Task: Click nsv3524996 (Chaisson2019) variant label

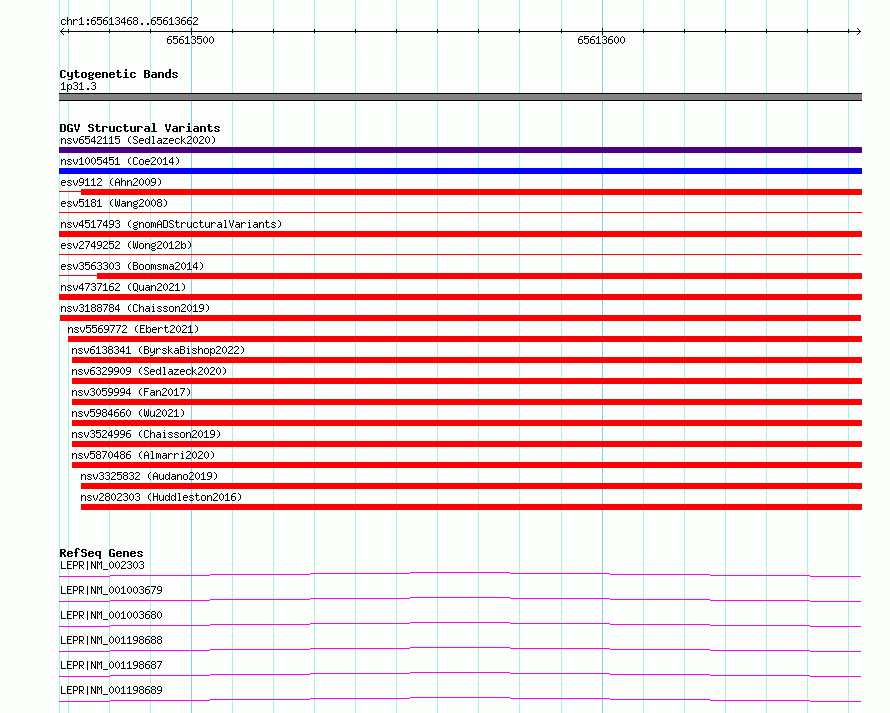Action: point(146,434)
